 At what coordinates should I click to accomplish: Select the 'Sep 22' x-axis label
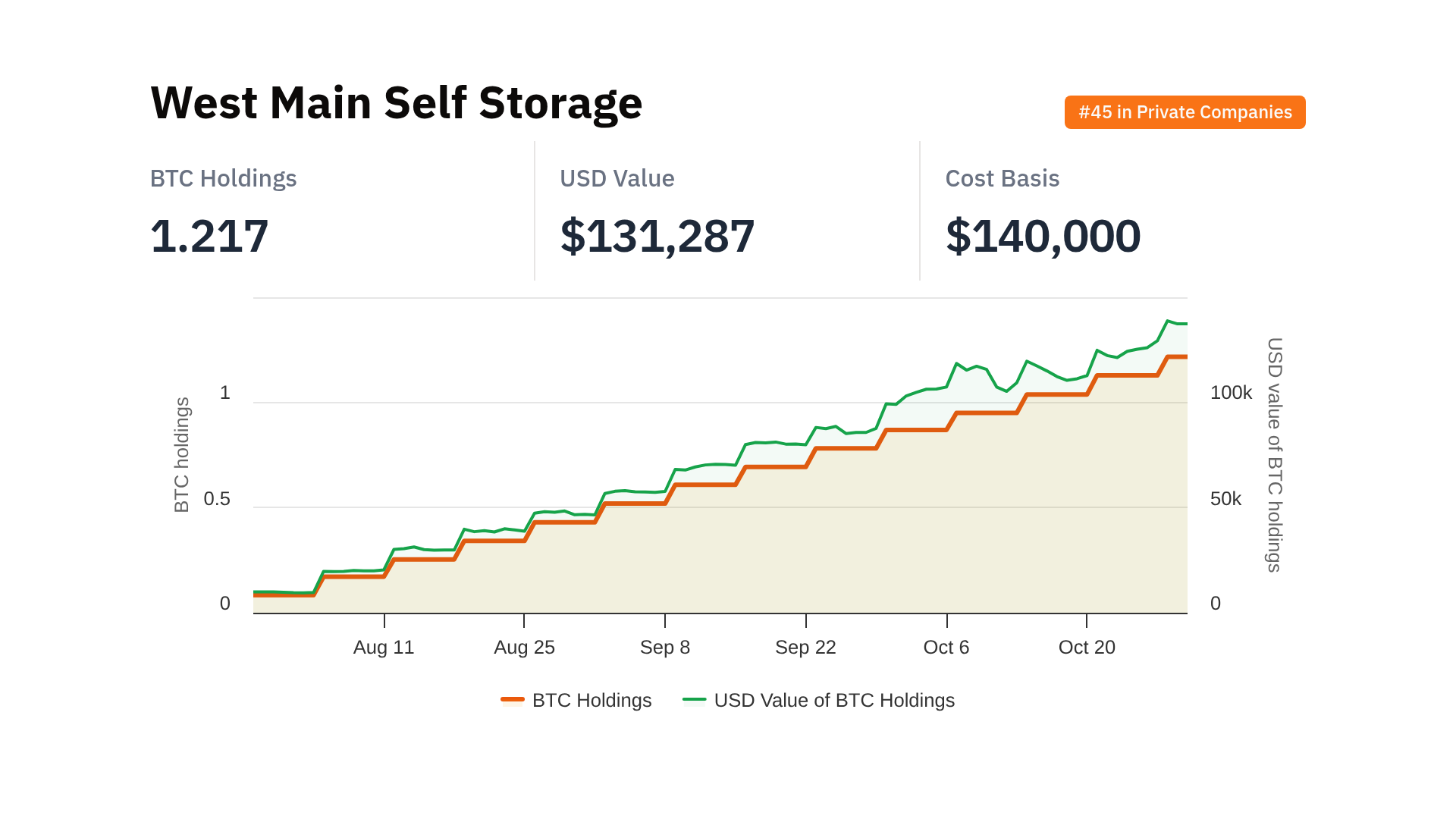[805, 647]
